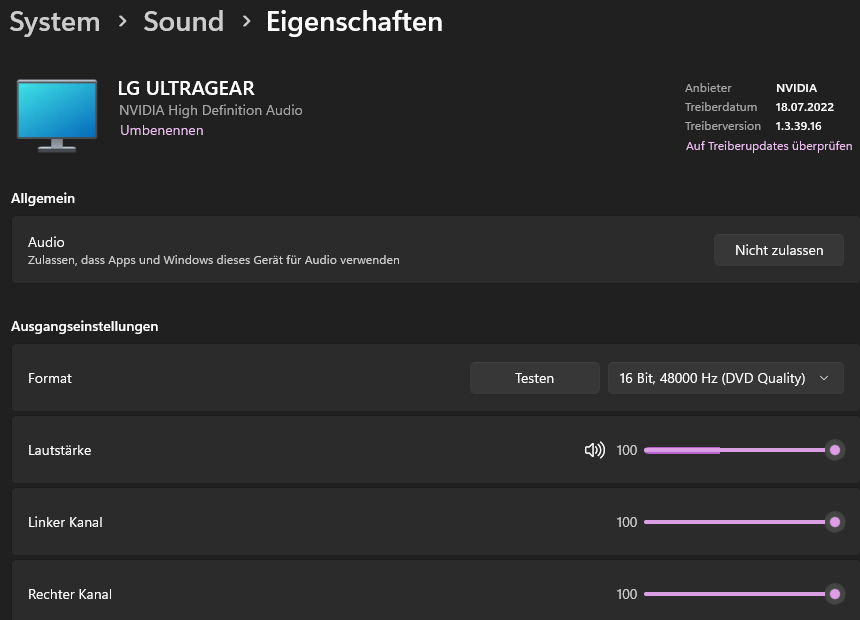Expand format list via its chevron arrow
The height and width of the screenshot is (620, 860).
(x=824, y=378)
